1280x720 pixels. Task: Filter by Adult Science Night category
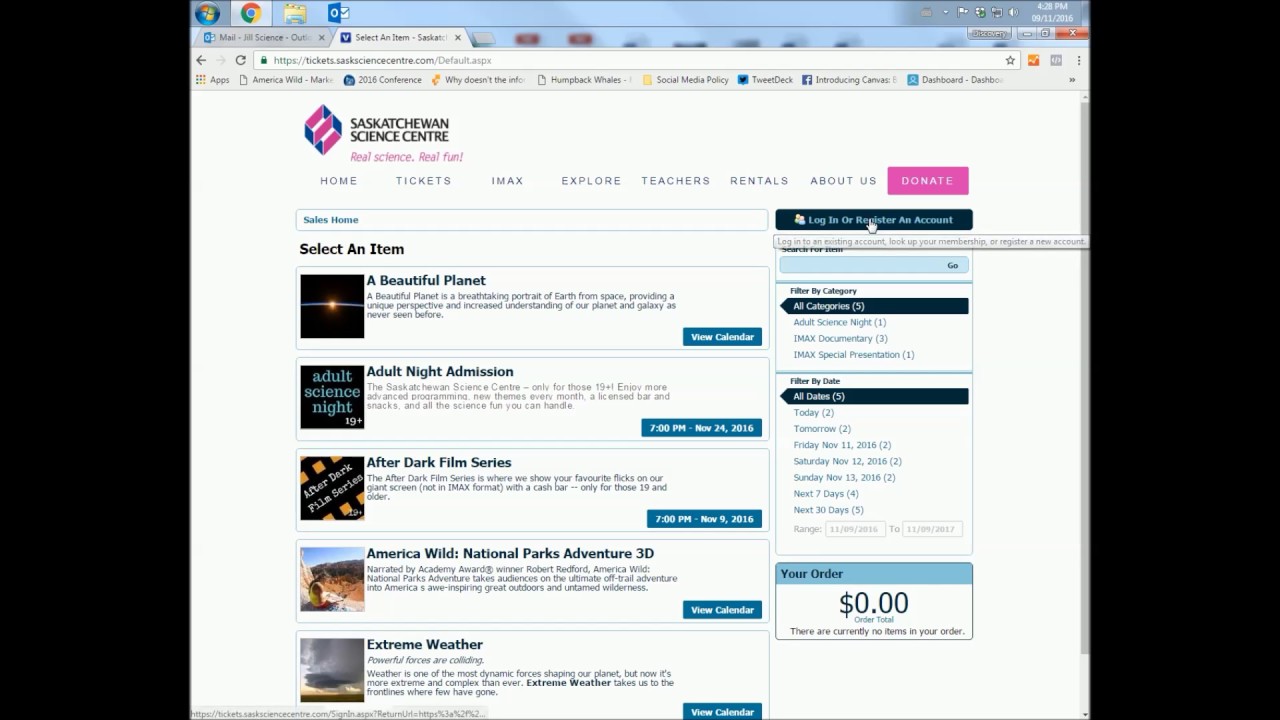(840, 322)
